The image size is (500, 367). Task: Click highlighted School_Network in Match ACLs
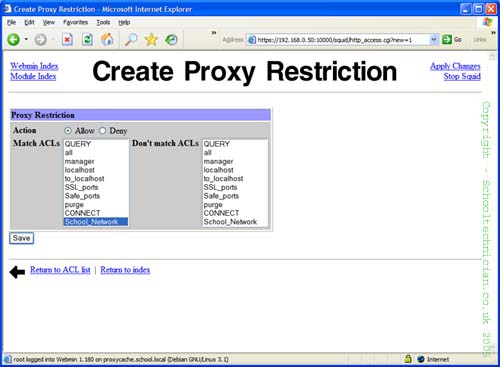coord(96,222)
